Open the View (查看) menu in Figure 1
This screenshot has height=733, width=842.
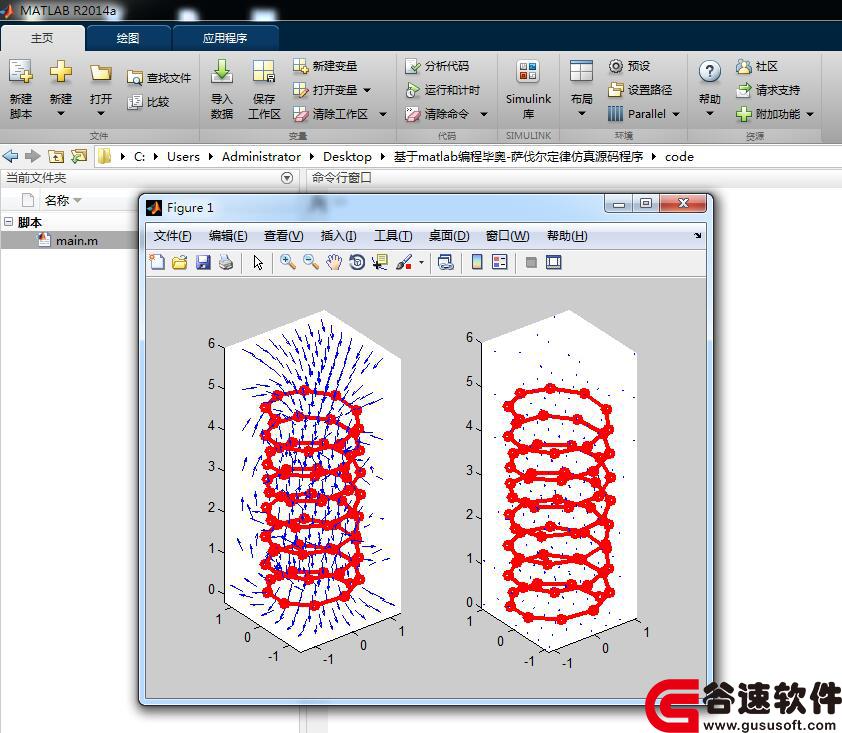(284, 236)
